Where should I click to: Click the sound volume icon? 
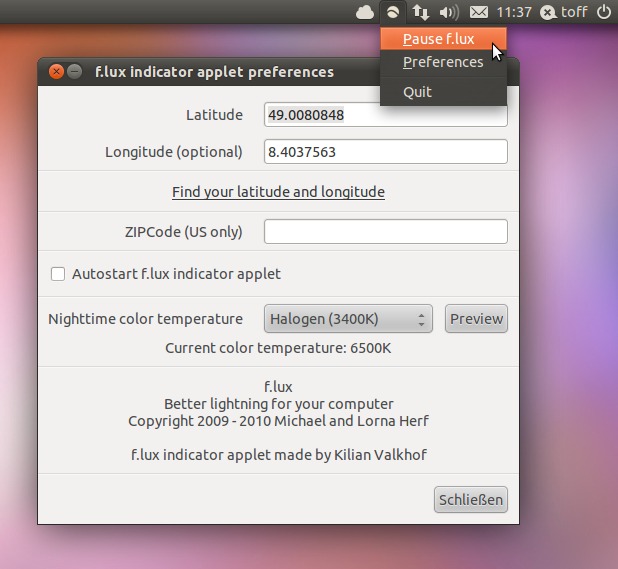[449, 12]
